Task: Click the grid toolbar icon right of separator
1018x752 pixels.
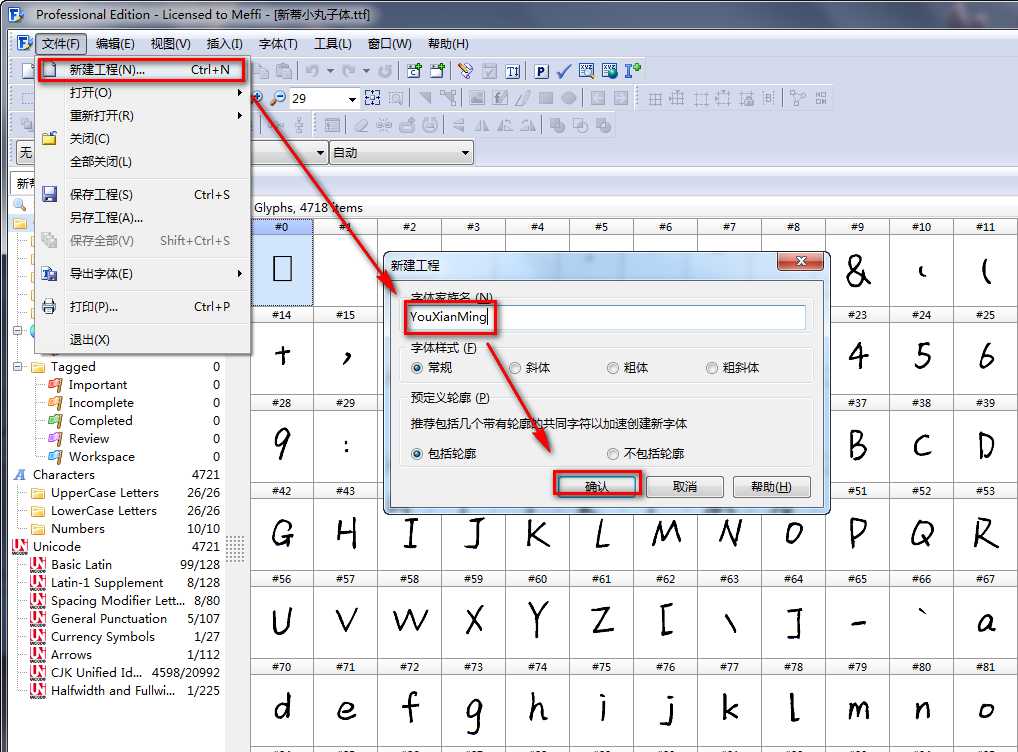Action: click(655, 98)
